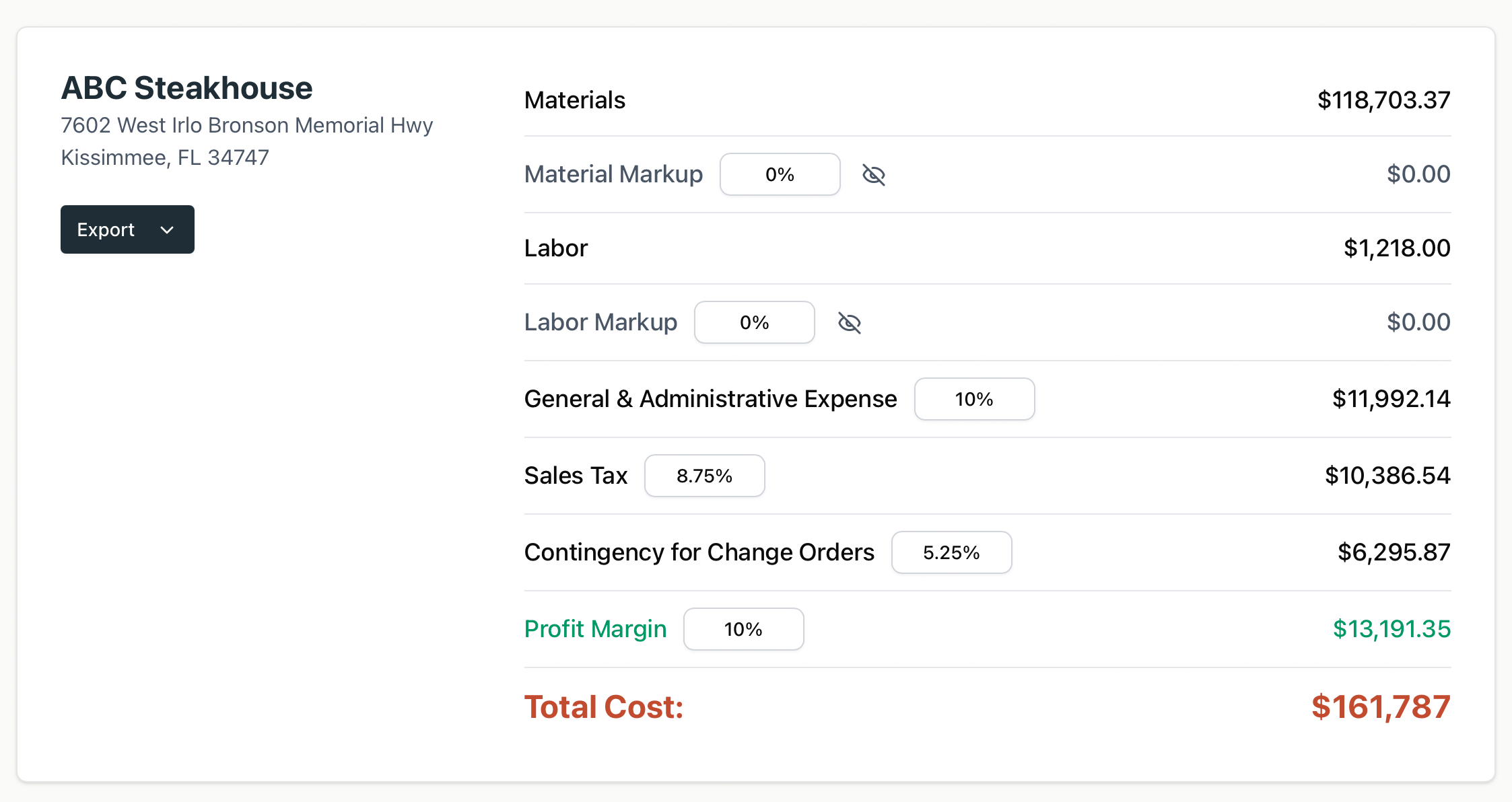
Task: Click the Material Markup percentage field
Action: click(x=780, y=174)
